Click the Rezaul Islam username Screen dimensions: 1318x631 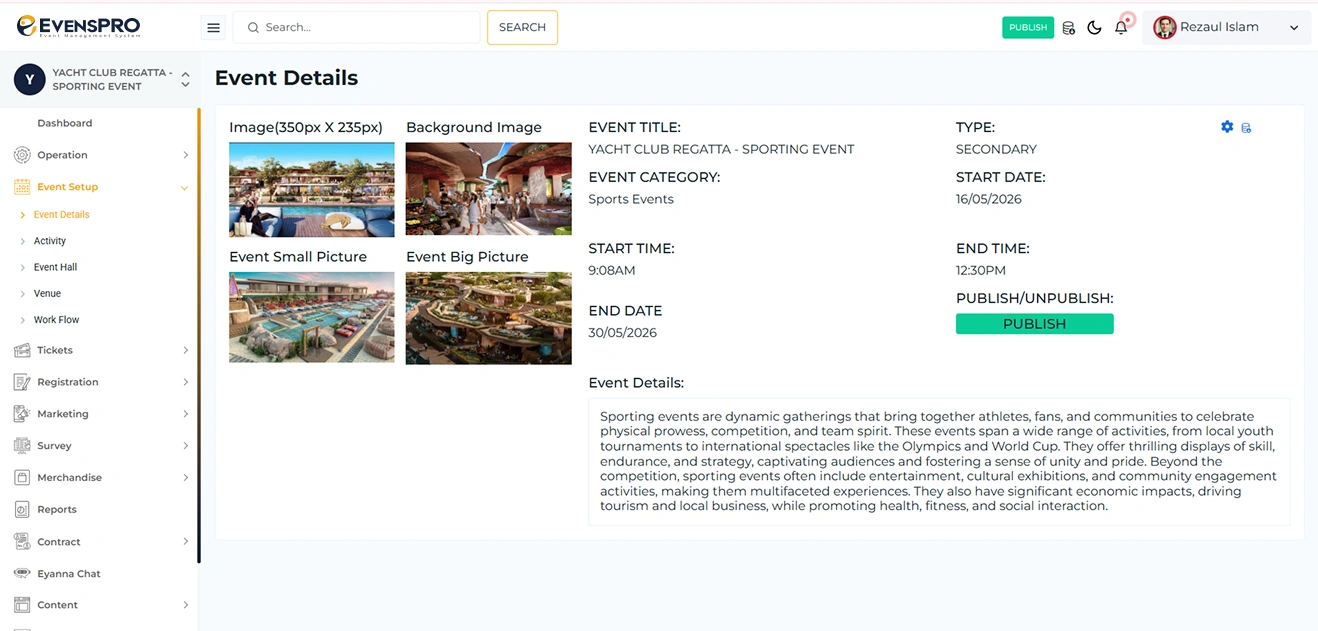[1219, 27]
